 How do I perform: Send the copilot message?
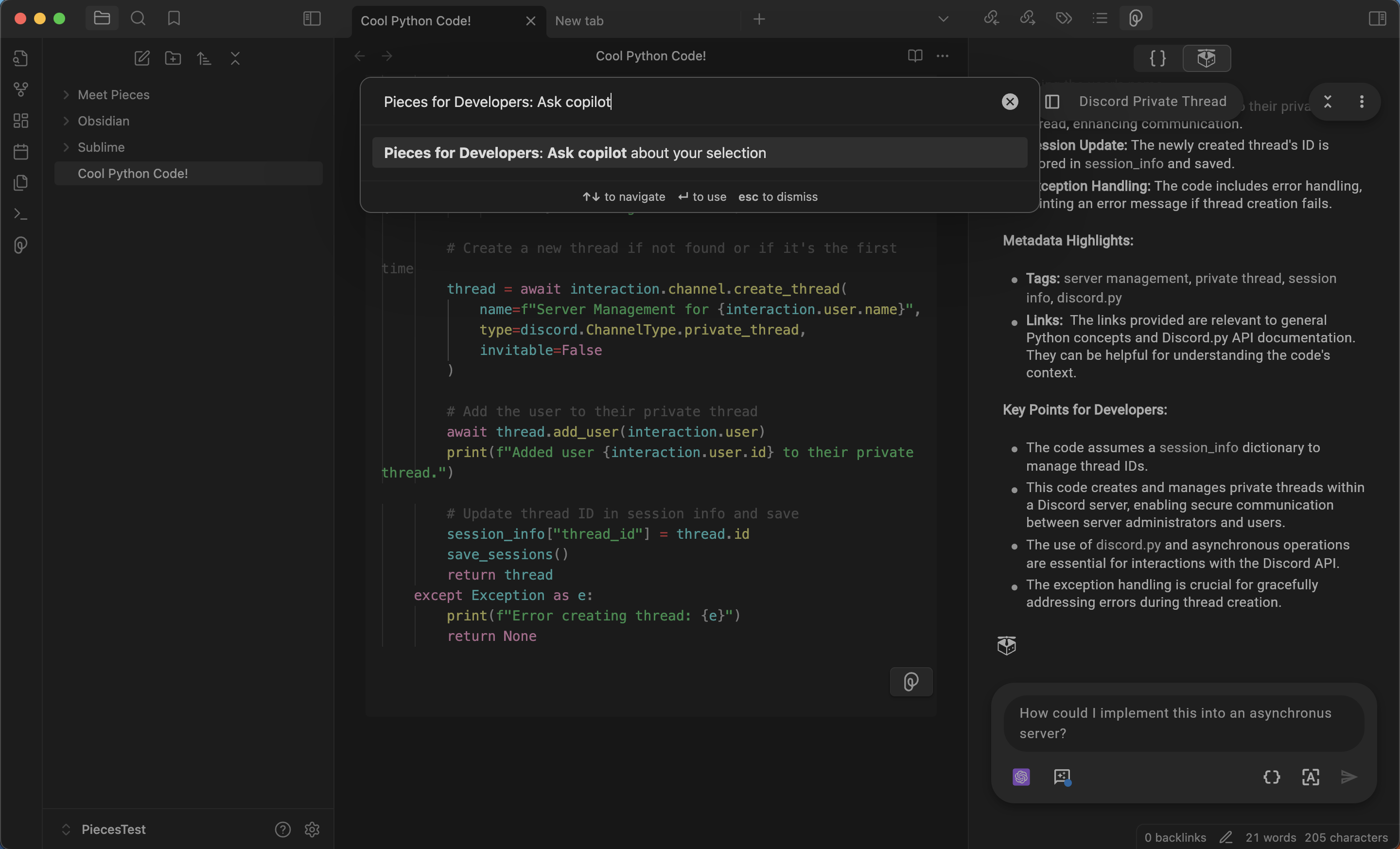click(x=1349, y=777)
